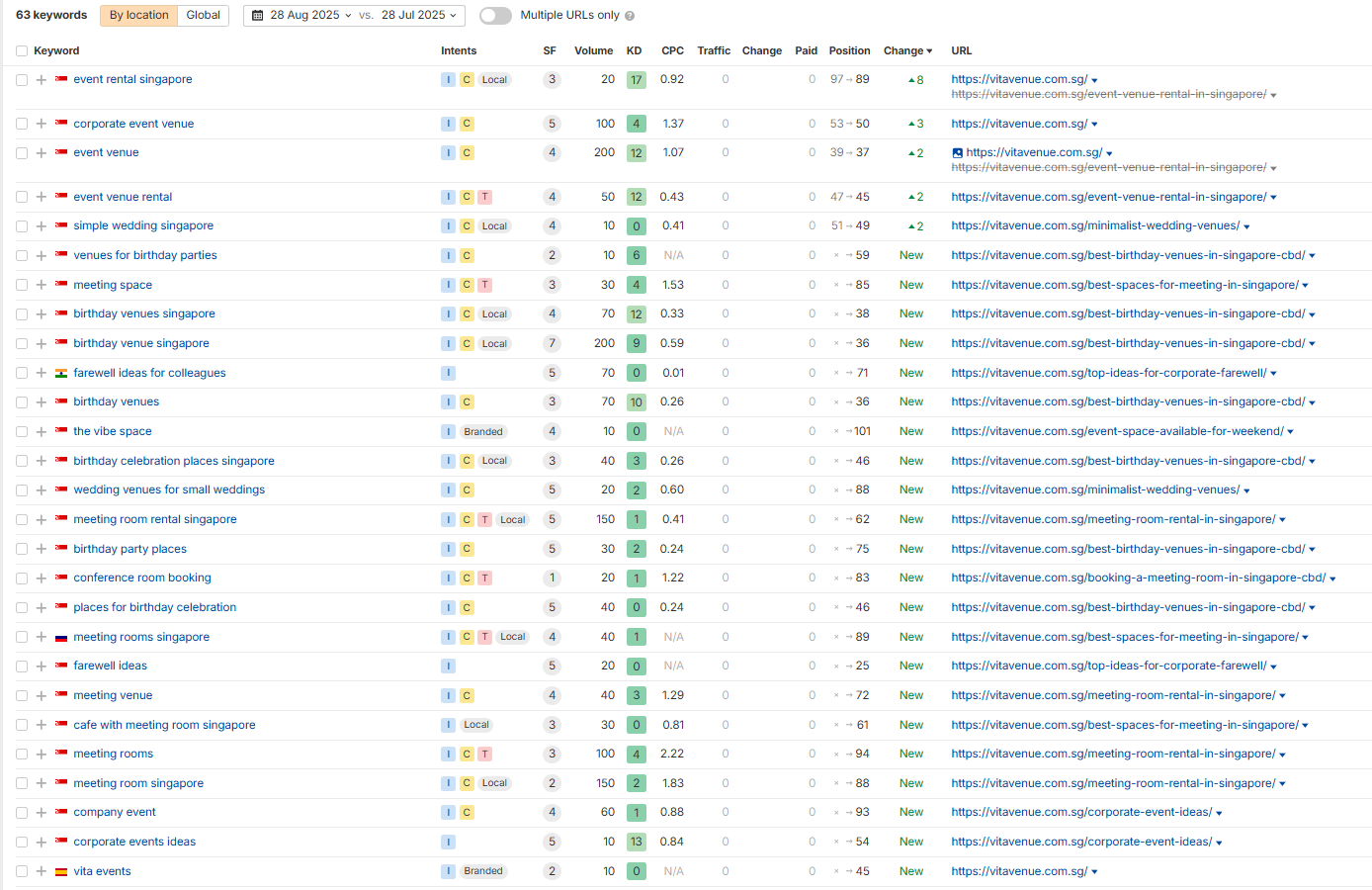Image resolution: width=1372 pixels, height=890 pixels.
Task: Tick the select-all checkbox in the Keyword header
Action: tap(22, 51)
